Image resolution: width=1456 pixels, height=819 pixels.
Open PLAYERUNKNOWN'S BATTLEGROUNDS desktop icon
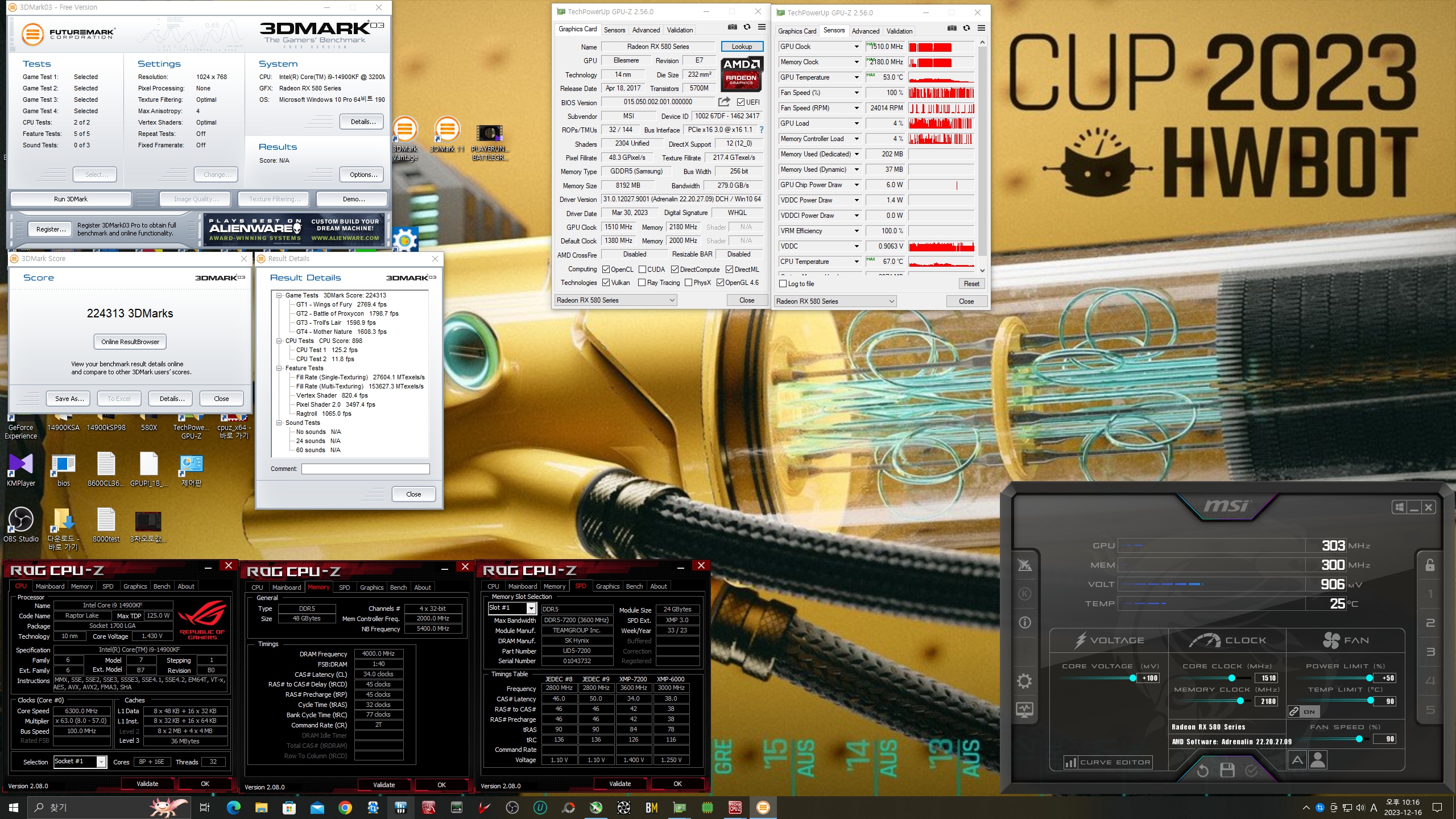[490, 143]
